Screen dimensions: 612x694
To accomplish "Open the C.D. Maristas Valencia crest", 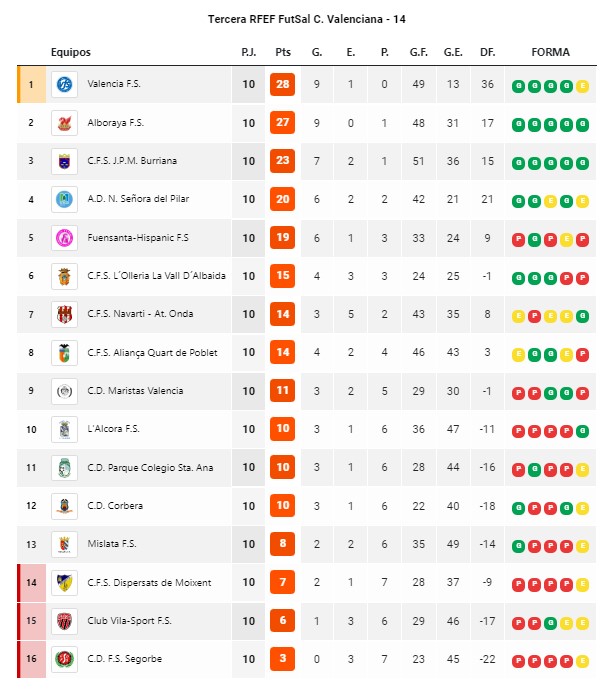I will point(64,391).
